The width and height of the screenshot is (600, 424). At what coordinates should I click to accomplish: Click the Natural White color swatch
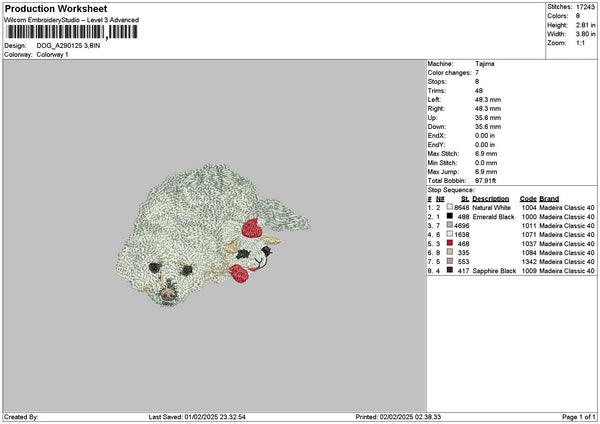[x=449, y=207]
